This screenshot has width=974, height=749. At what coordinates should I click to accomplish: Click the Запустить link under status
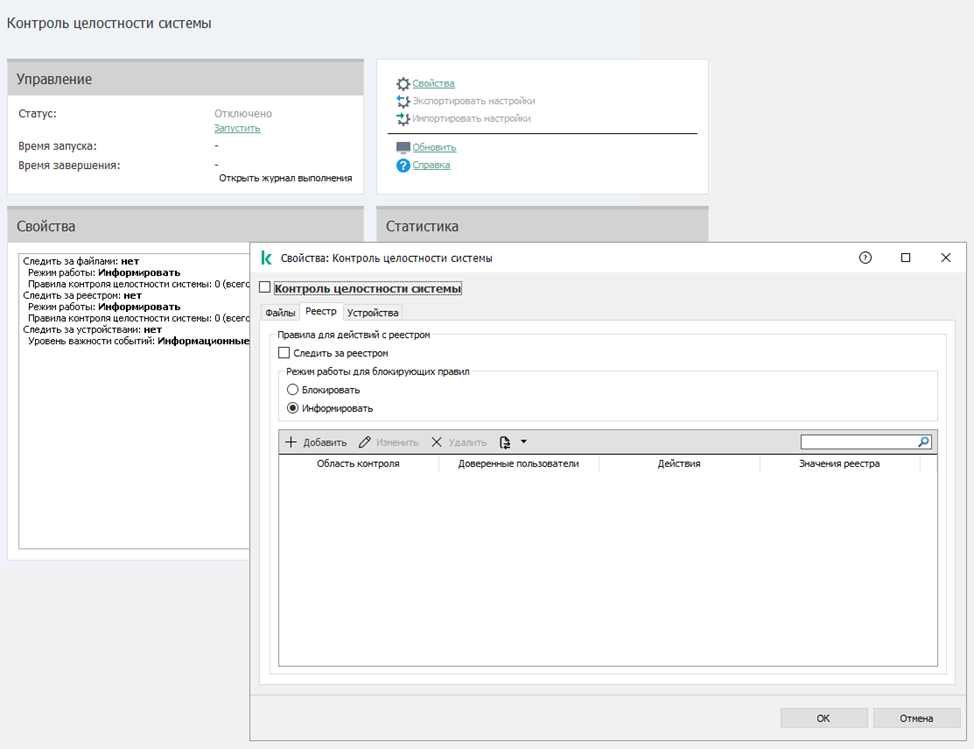pos(237,128)
